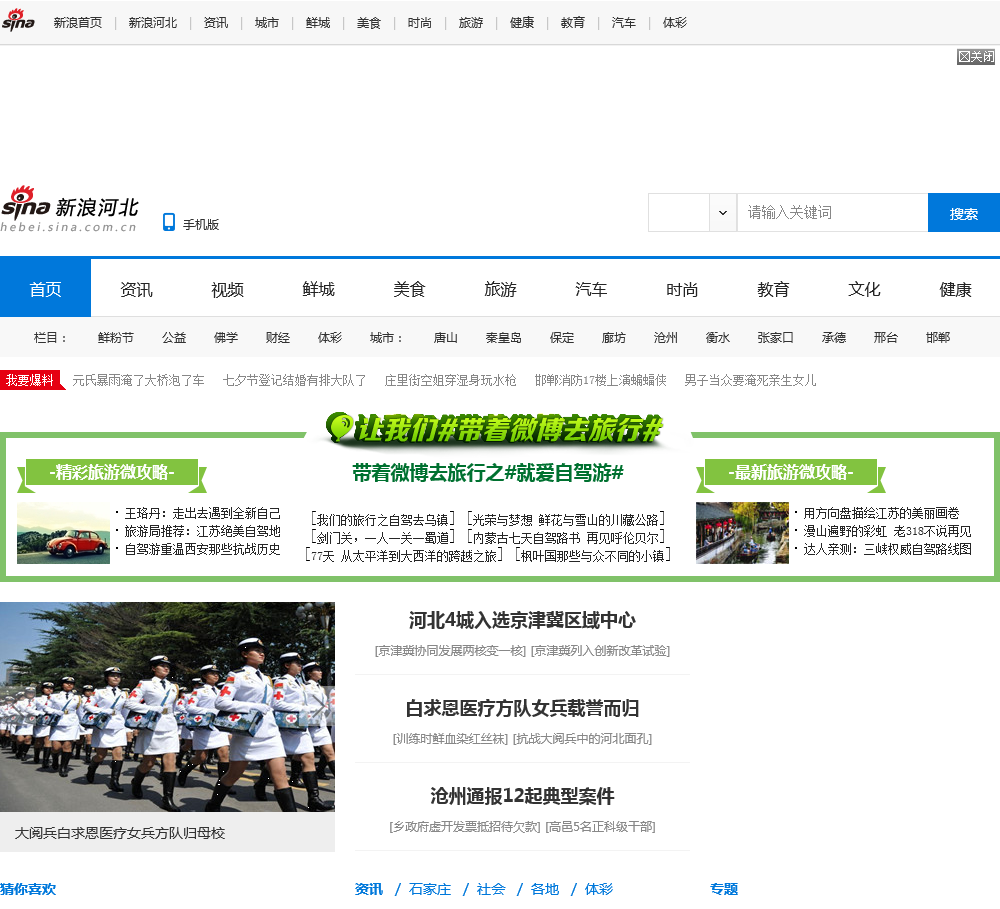Viewport: 1000px width, 909px height.
Task: Open the 时尚 main navigation tab
Action: pyautogui.click(x=682, y=289)
